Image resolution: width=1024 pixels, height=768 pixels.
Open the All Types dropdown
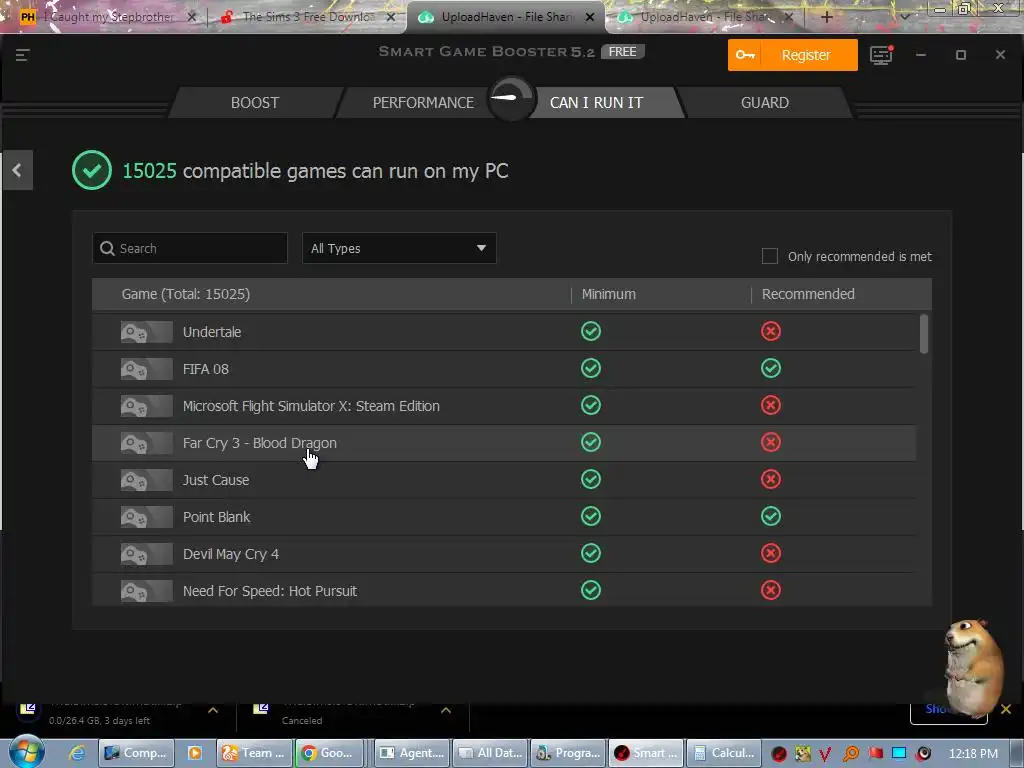pos(399,248)
